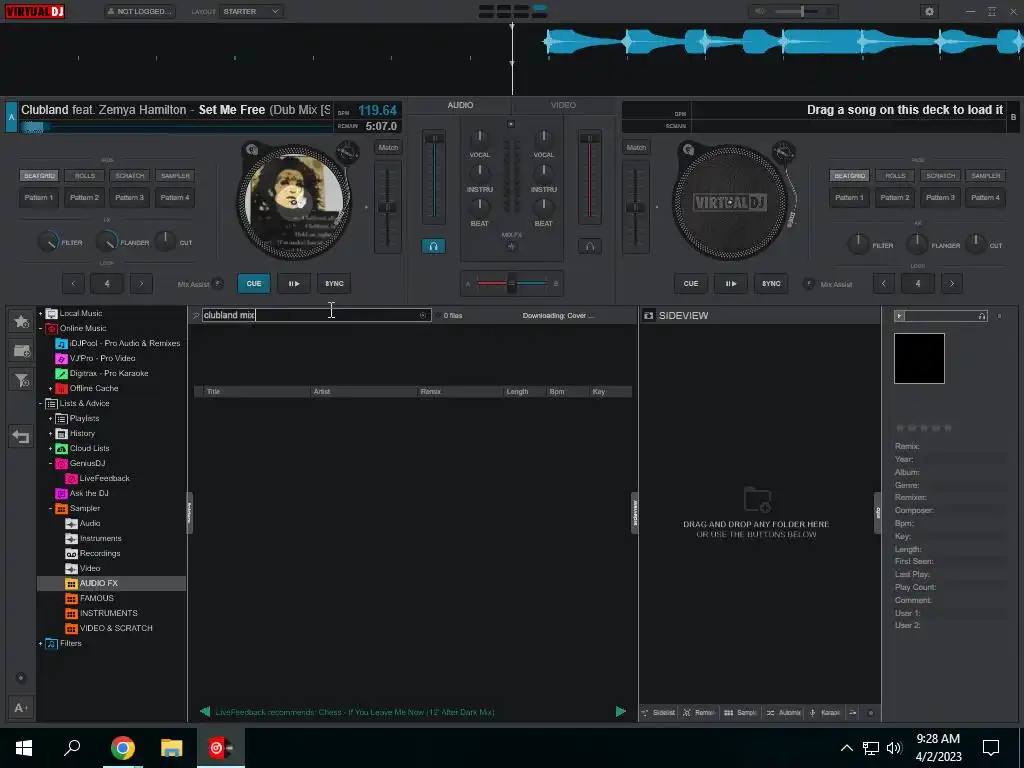Image resolution: width=1024 pixels, height=768 pixels.
Task: Select SCRATCH pad mode on deck A
Action: [130, 176]
